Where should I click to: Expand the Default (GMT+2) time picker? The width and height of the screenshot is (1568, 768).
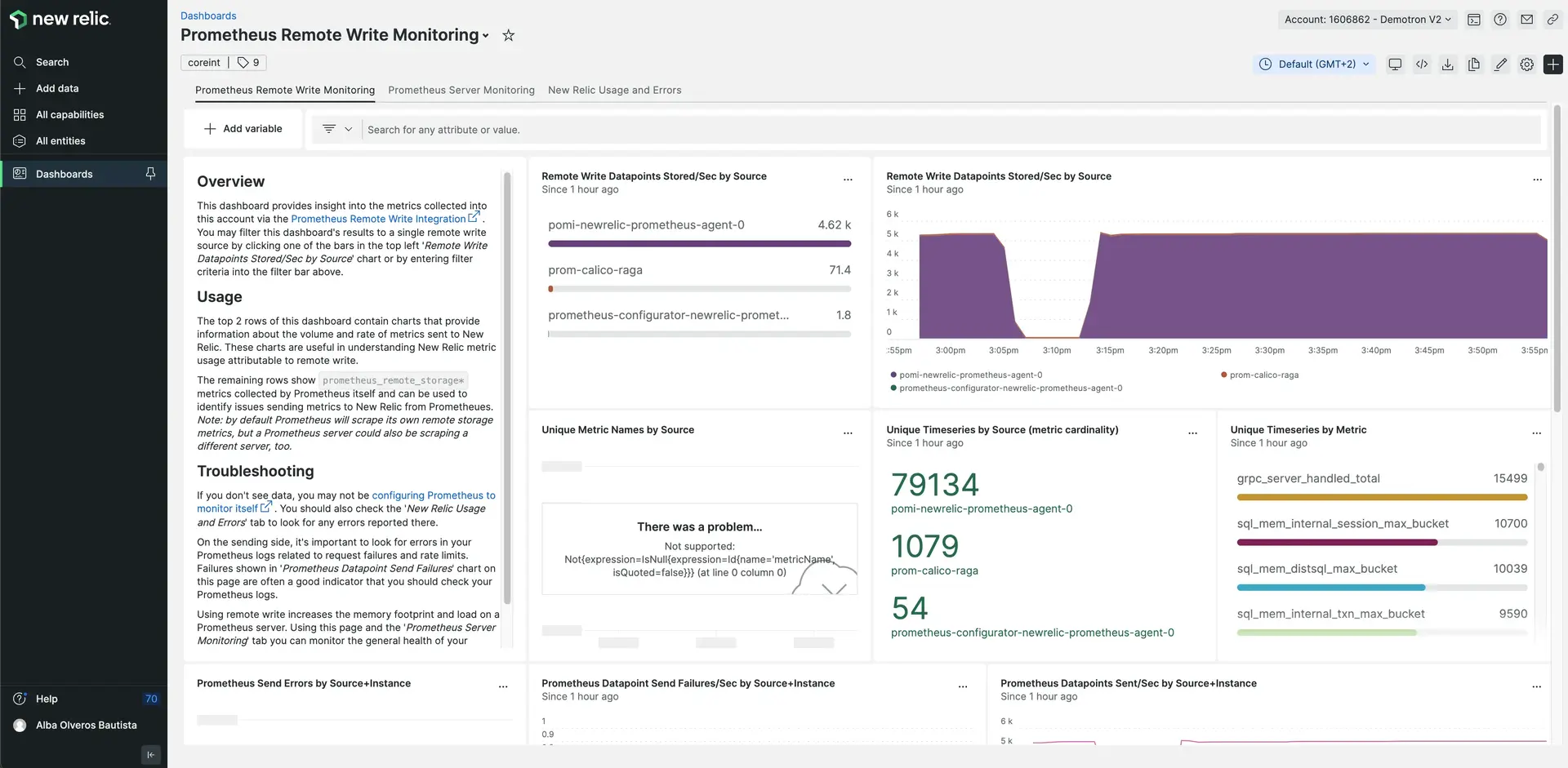pyautogui.click(x=1314, y=64)
